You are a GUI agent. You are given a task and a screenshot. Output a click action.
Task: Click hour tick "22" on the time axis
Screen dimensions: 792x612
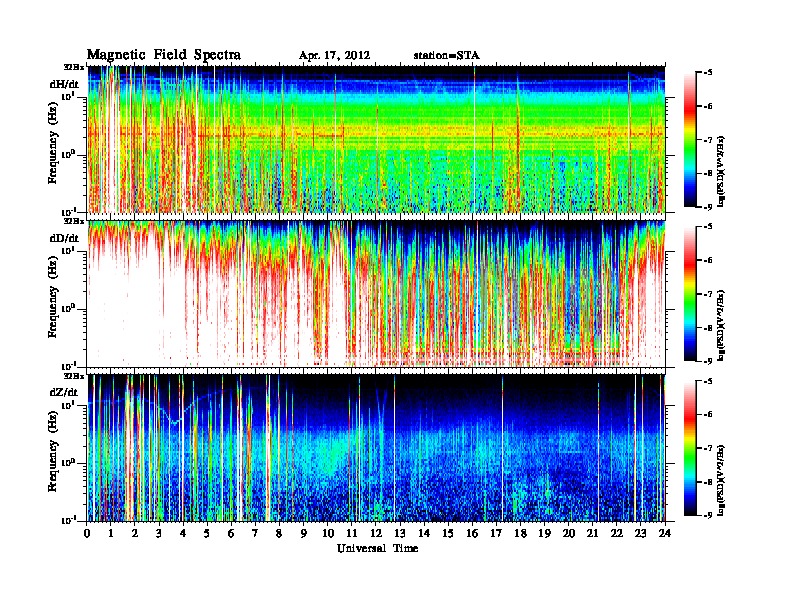(617, 534)
